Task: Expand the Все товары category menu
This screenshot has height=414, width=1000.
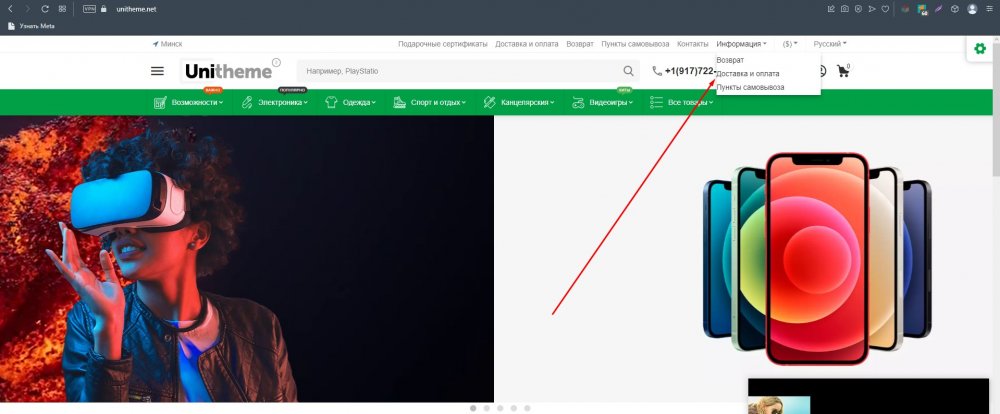Action: click(x=681, y=102)
